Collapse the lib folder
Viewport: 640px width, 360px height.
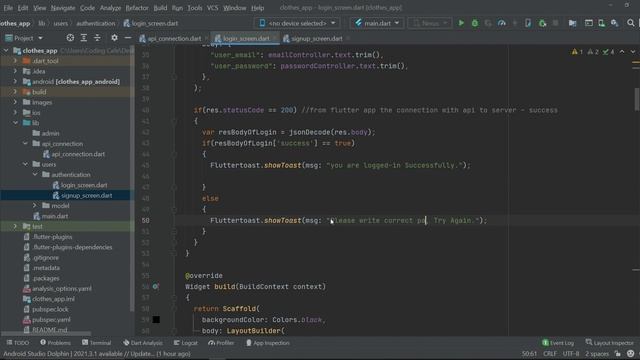click(16, 123)
